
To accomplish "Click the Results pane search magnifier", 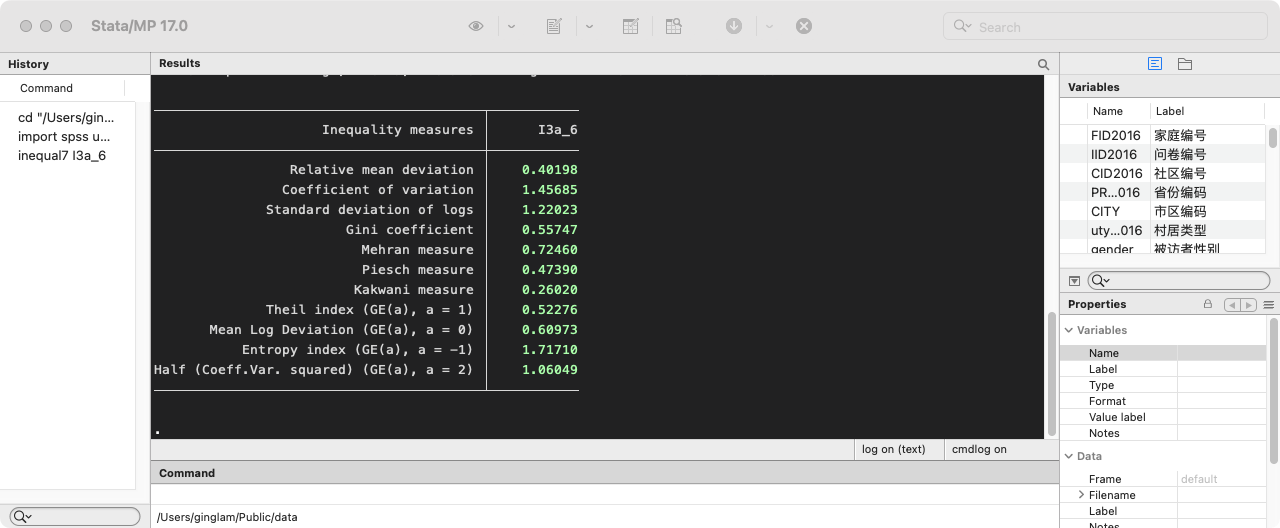I will coord(1043,64).
